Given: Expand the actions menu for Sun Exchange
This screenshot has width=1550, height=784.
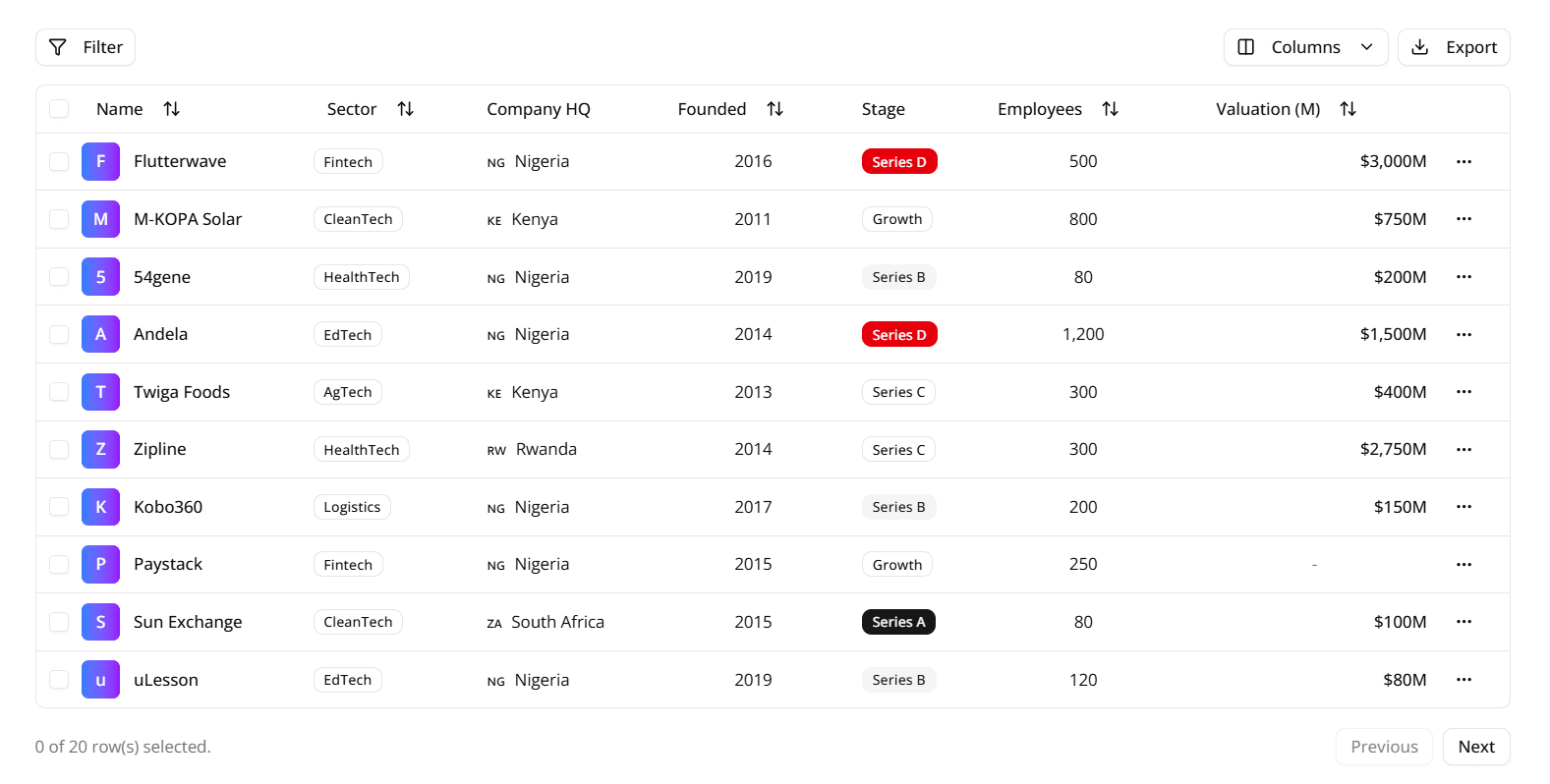Looking at the screenshot, I should coord(1464,622).
